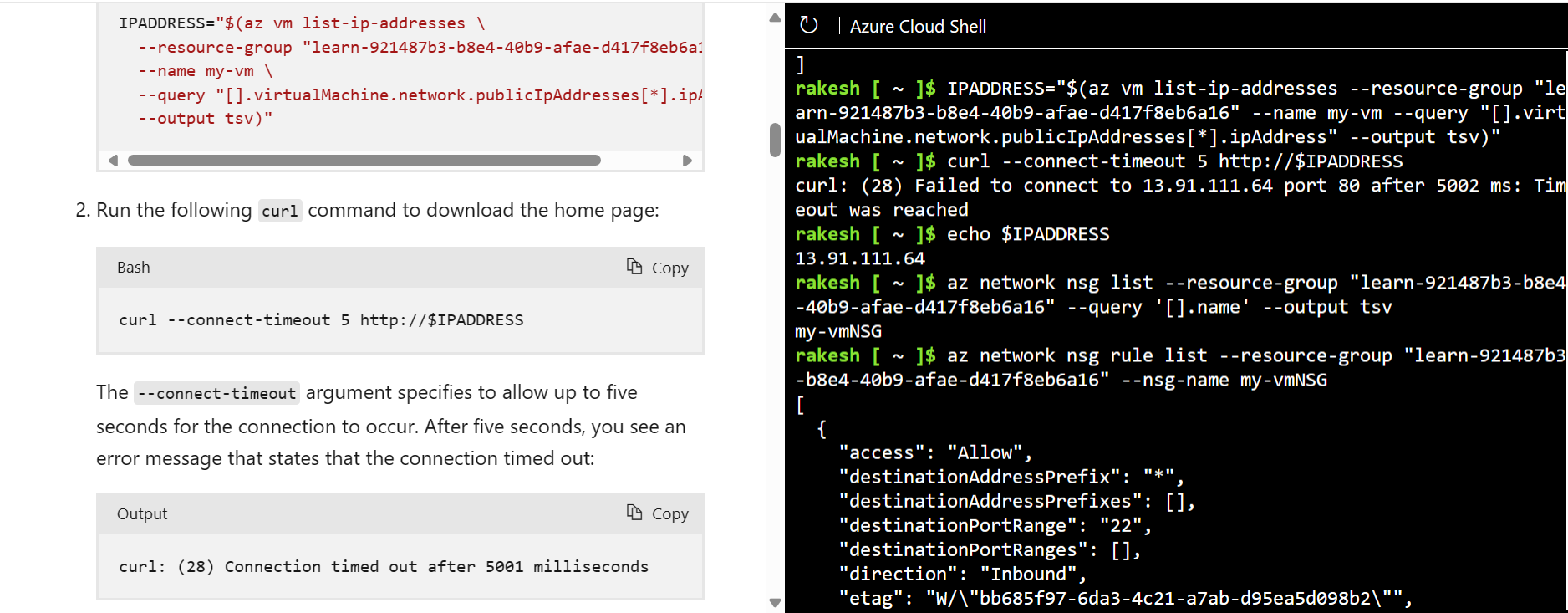
Task: Click '13.91.111.64' echo output in terminal
Action: pyautogui.click(x=860, y=258)
